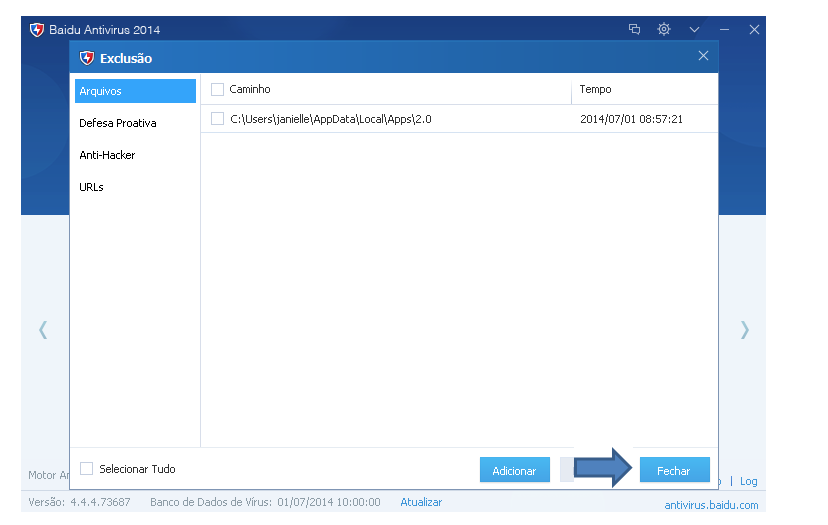The image size is (828, 525).
Task: Minimize the Baidu Antivirus main window
Action: 724,30
